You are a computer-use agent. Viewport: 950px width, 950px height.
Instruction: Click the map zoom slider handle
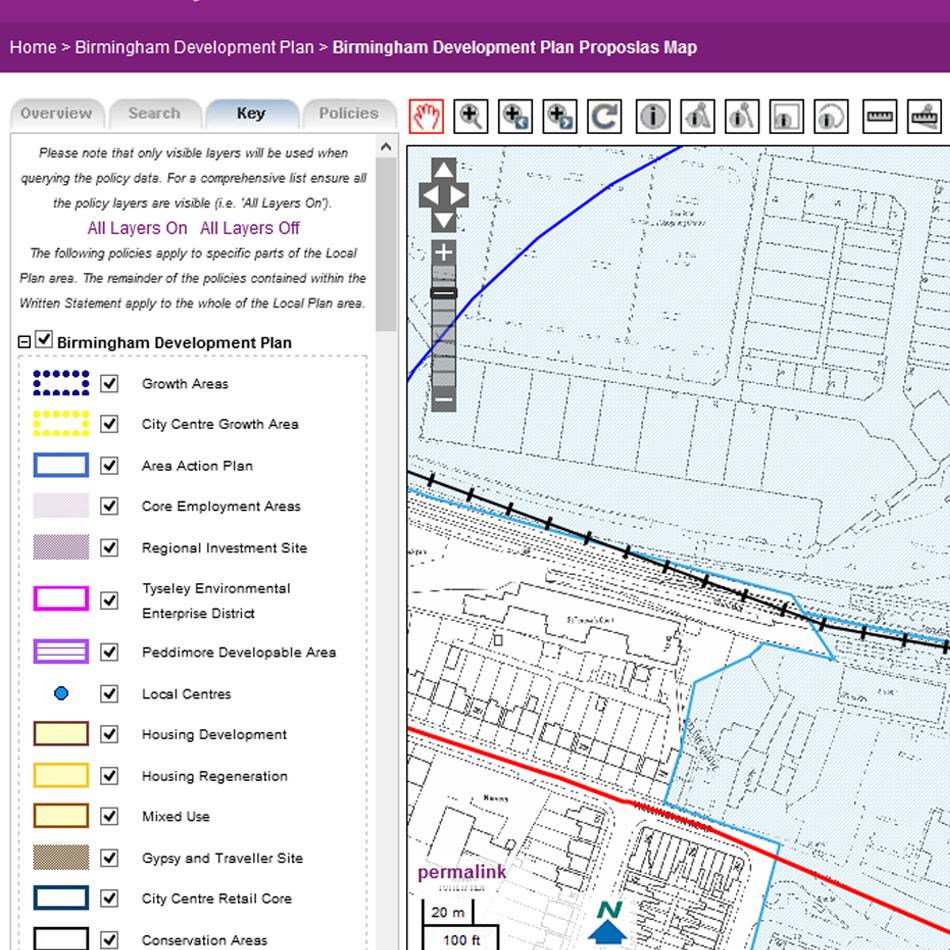pos(444,293)
